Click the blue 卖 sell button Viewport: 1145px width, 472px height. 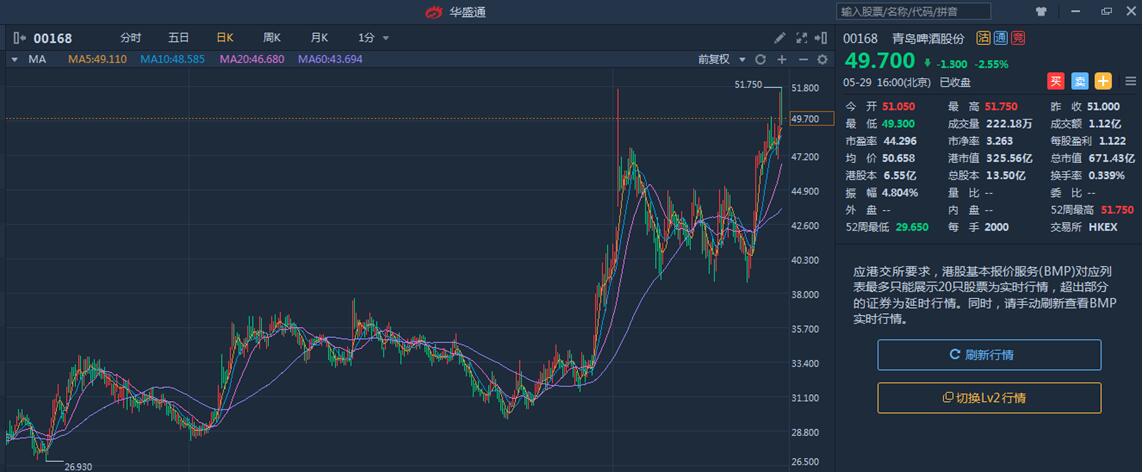pos(1079,81)
